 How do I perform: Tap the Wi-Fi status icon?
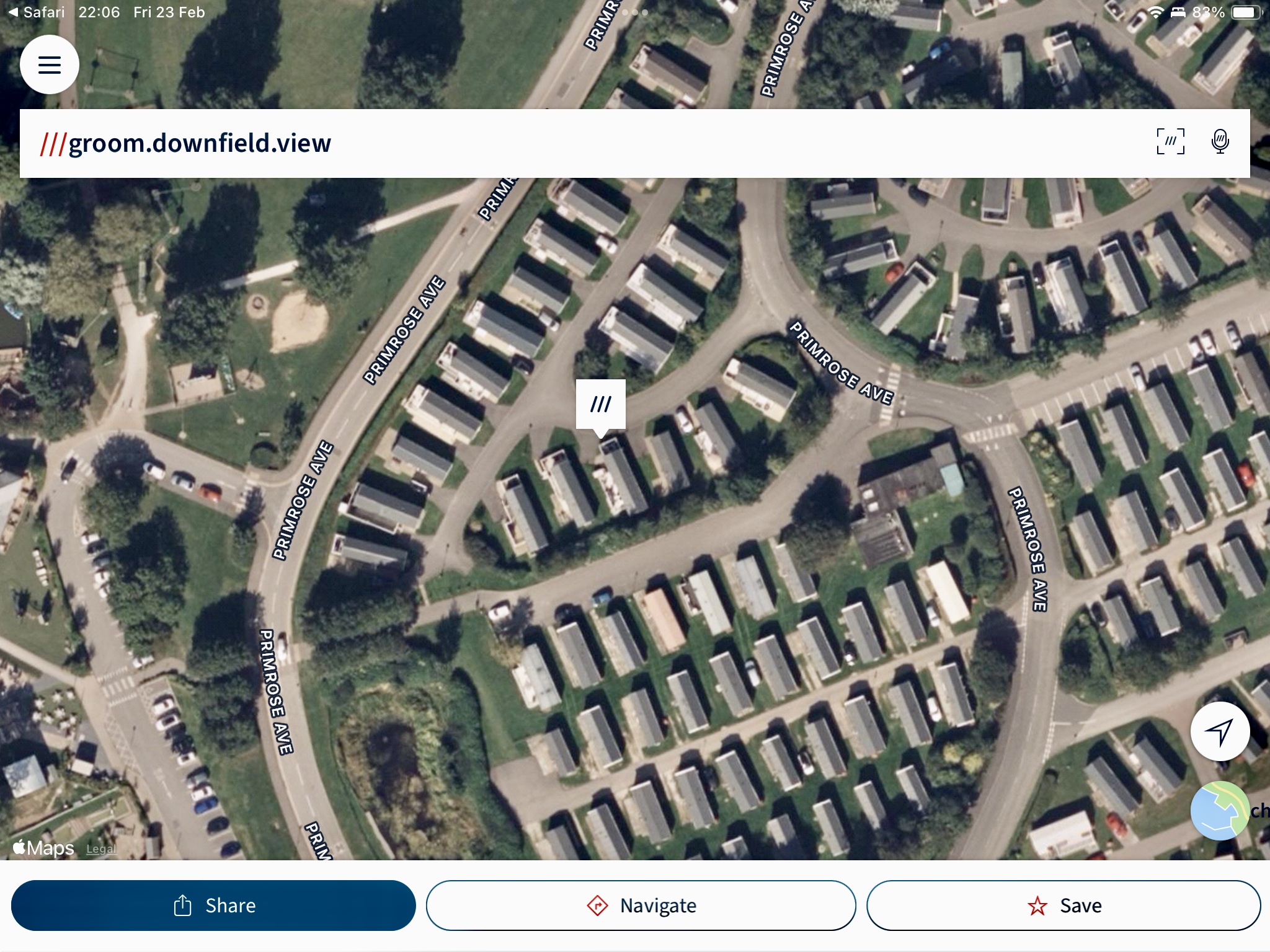[1155, 12]
